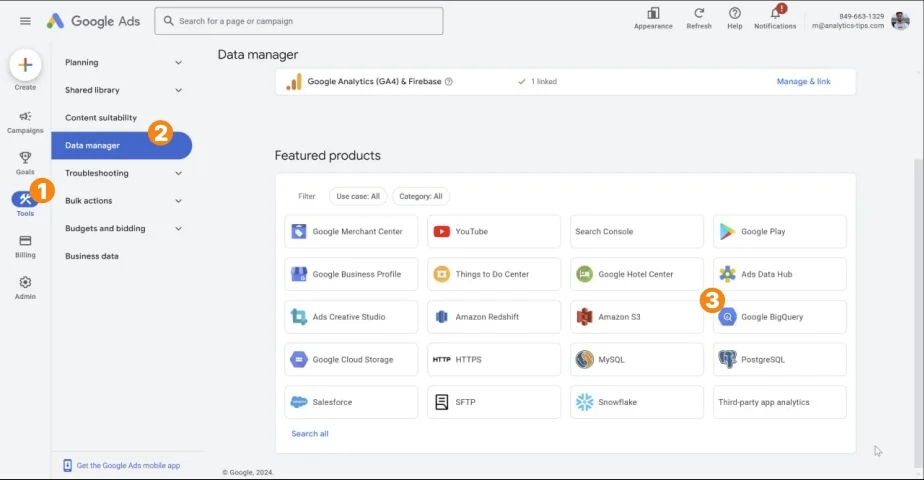Open the Use case: All filter
924x480 pixels.
pos(358,196)
